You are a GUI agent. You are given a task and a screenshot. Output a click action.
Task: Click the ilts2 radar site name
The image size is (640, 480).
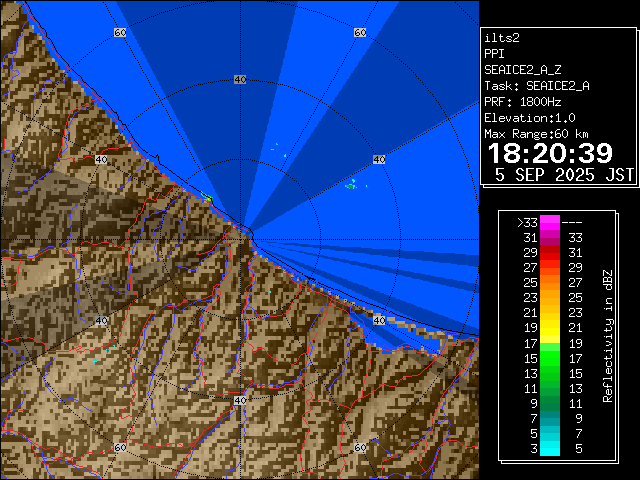500,37
